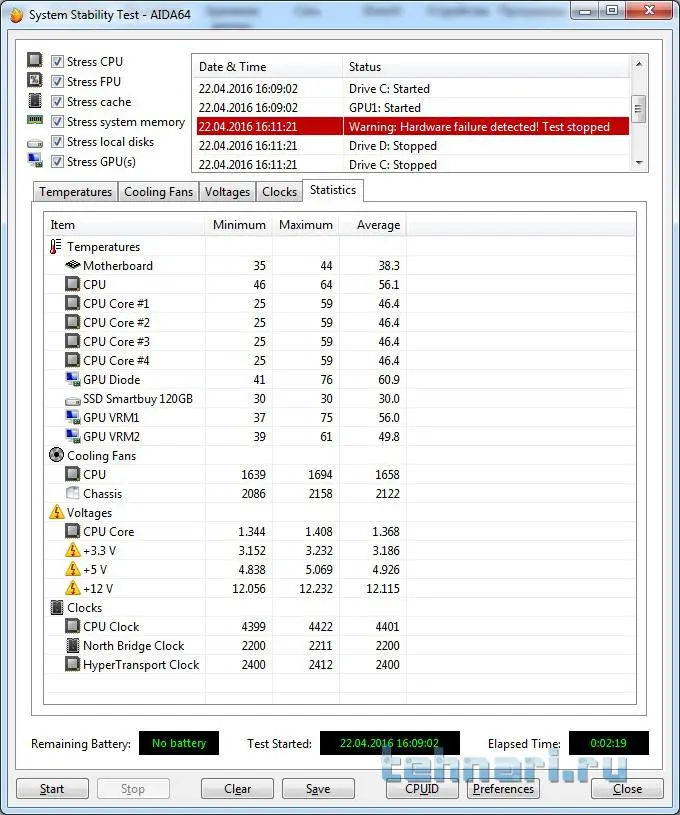Click the Voltages lightning icon in the list
Image resolution: width=680 pixels, height=815 pixels.
[x=56, y=512]
